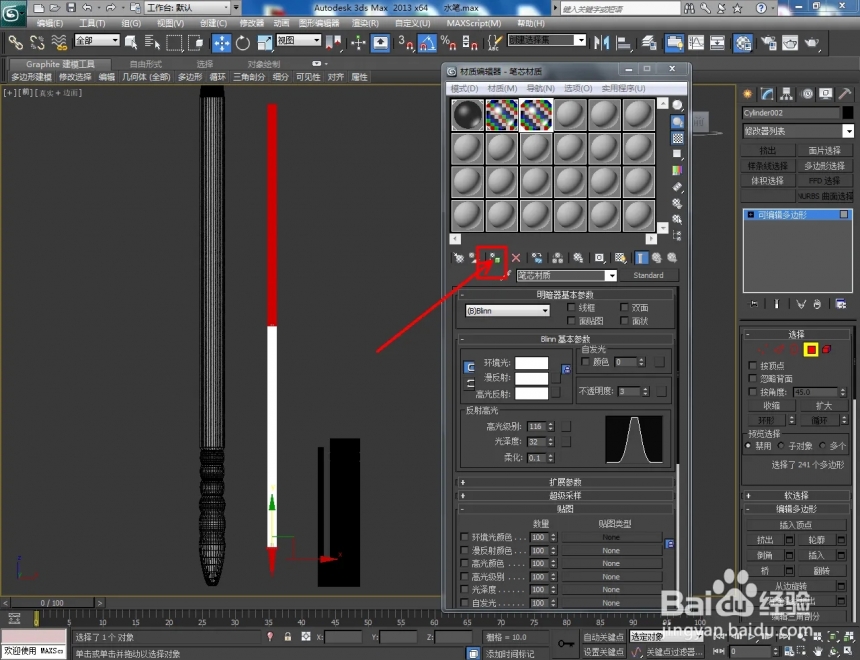Open the 导航(N) menu in material editor
Viewport: 860px width, 660px height.
[540, 88]
